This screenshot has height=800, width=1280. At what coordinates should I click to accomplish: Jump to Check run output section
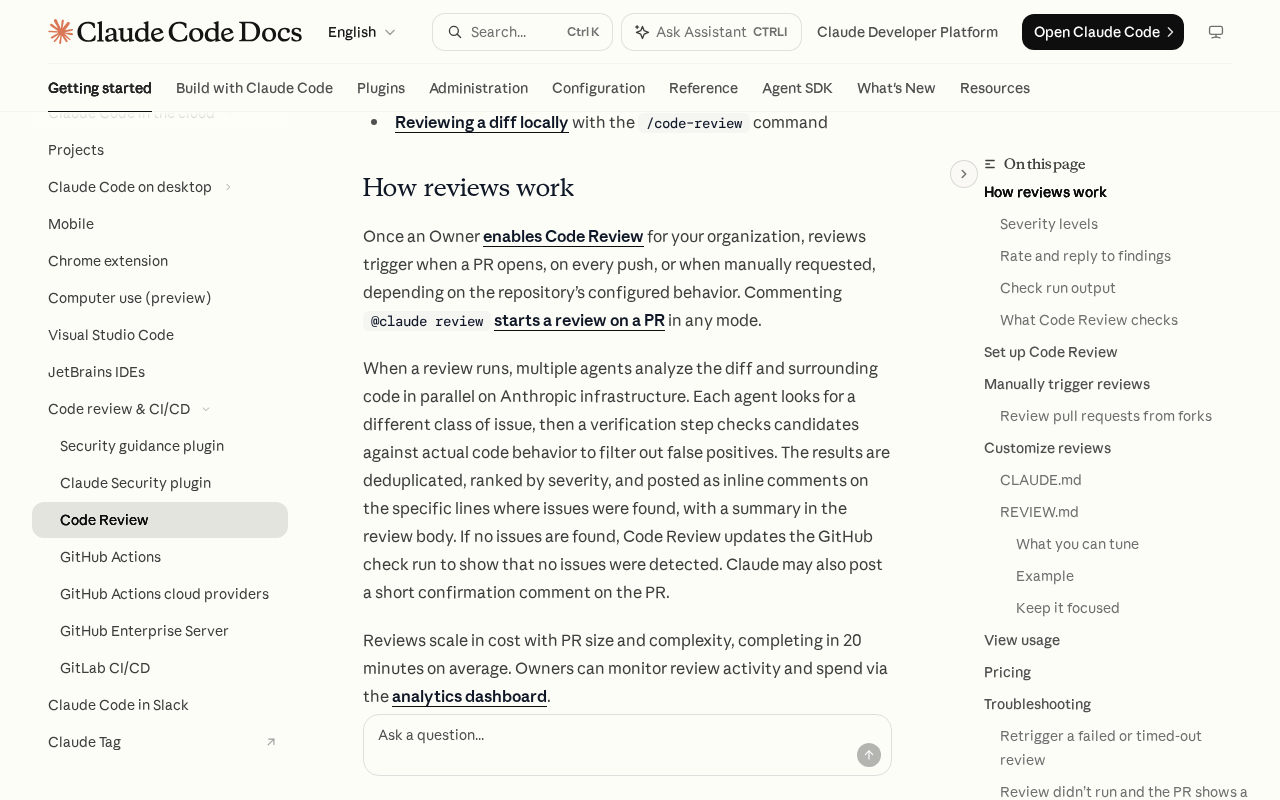coord(1058,288)
